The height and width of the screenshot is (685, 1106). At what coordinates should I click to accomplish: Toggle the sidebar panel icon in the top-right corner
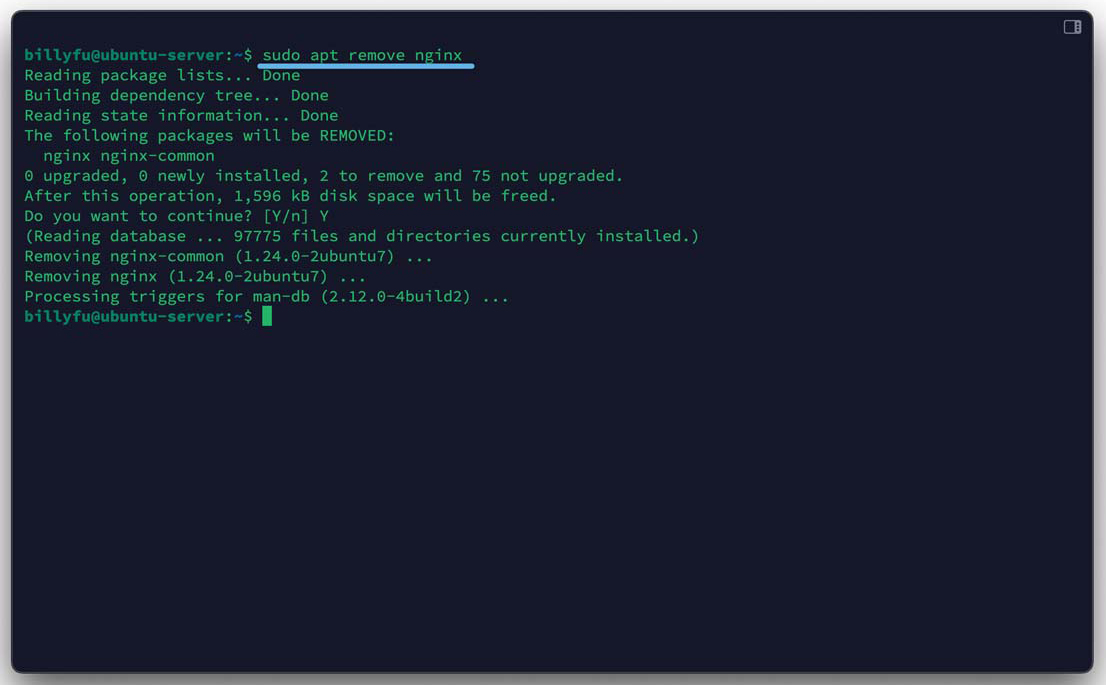coord(1072,27)
